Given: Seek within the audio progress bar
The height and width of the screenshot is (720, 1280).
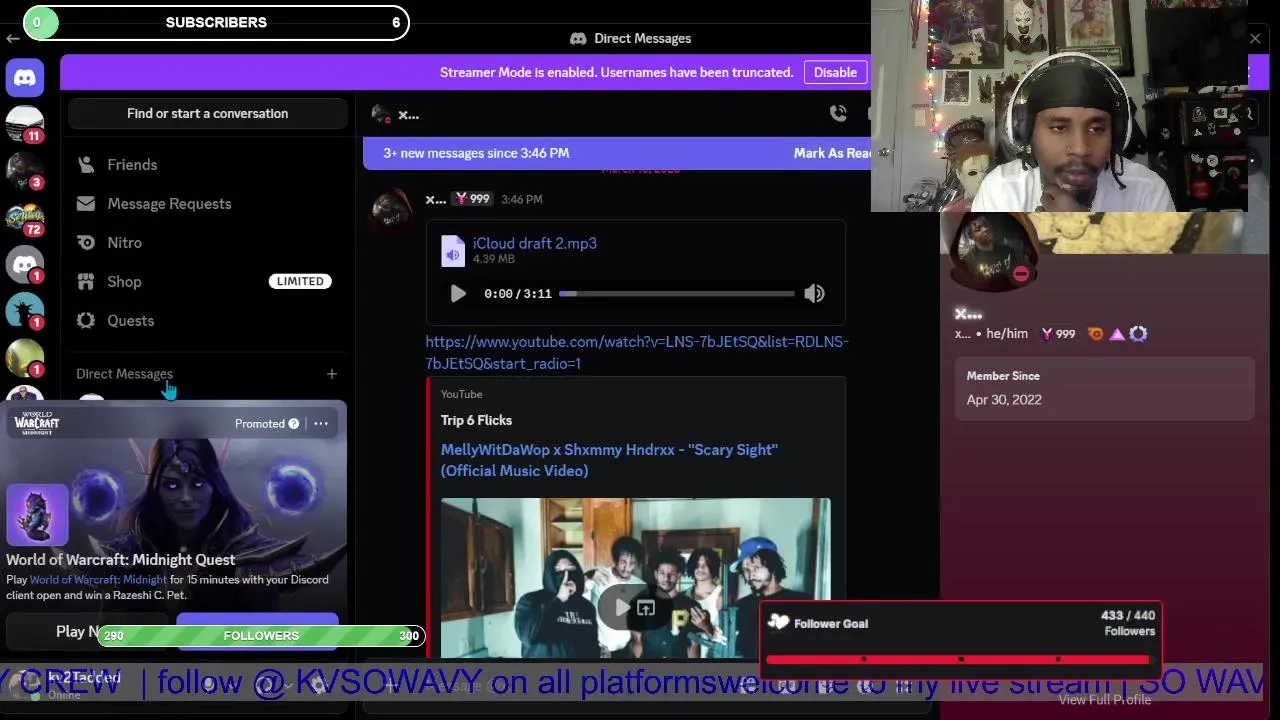Looking at the screenshot, I should pos(677,294).
